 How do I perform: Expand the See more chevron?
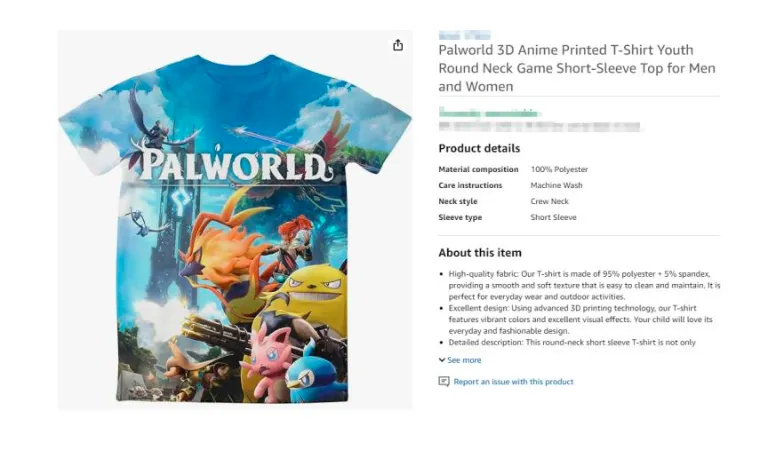click(x=441, y=360)
